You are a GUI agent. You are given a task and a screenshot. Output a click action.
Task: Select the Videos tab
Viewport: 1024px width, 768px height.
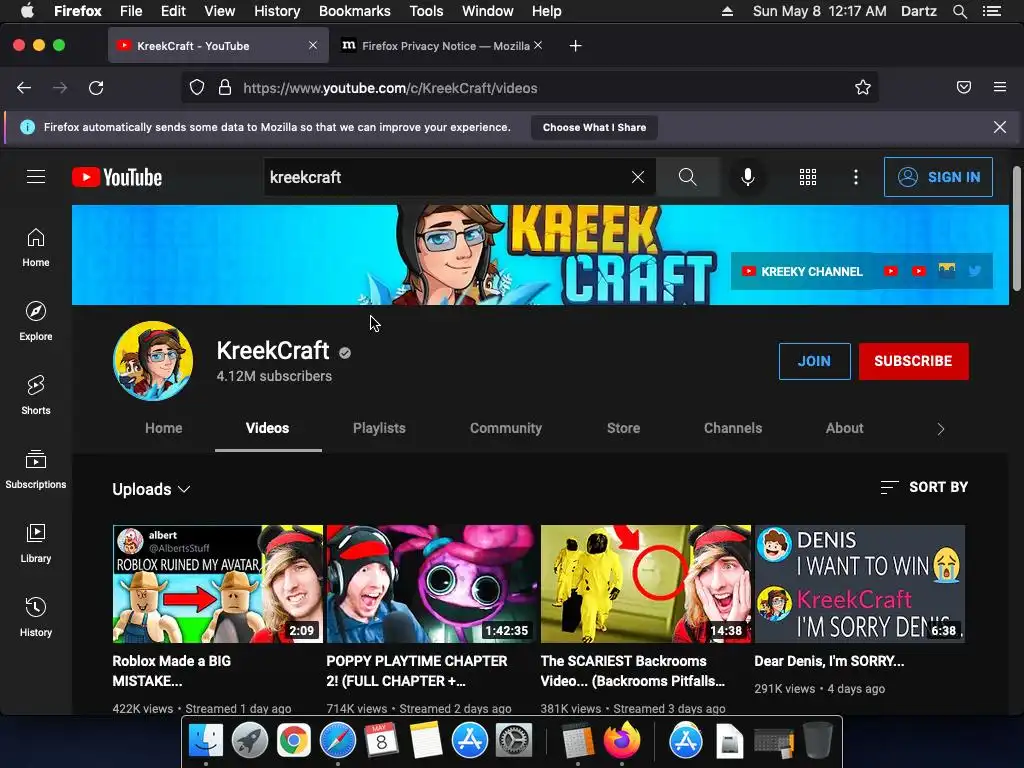[x=268, y=428]
